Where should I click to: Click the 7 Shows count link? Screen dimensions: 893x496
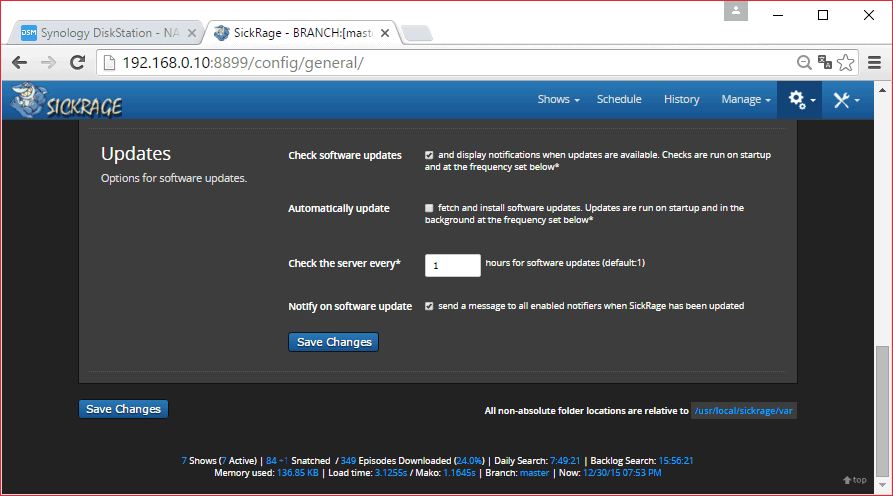pyautogui.click(x=184, y=461)
